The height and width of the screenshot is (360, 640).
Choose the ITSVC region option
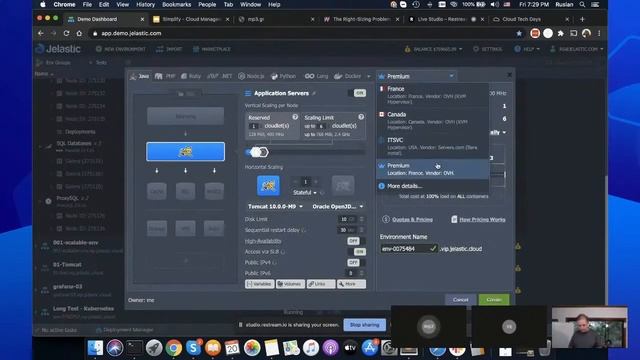point(432,146)
